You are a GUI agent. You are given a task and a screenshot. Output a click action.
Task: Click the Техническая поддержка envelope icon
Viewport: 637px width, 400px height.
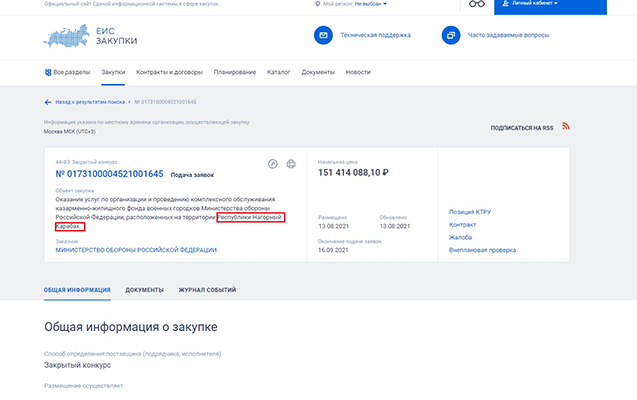coord(323,35)
